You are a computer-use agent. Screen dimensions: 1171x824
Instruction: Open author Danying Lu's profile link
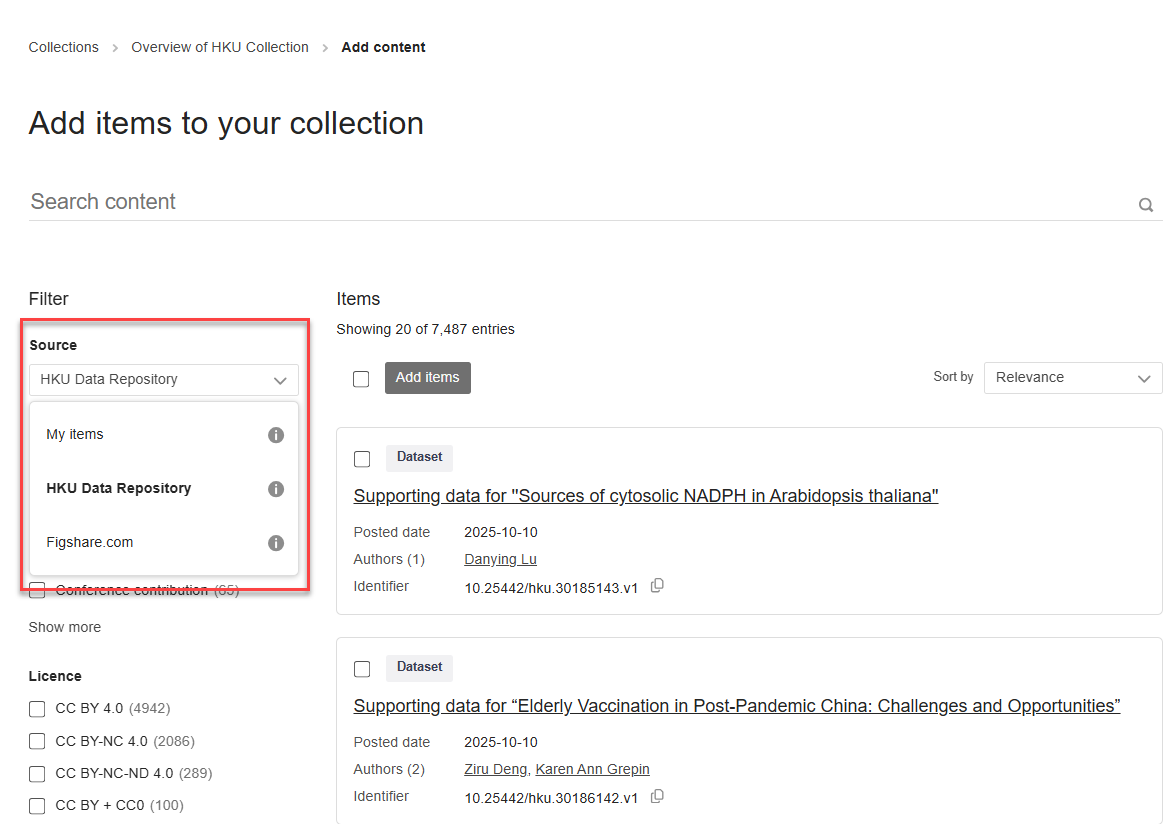(500, 559)
